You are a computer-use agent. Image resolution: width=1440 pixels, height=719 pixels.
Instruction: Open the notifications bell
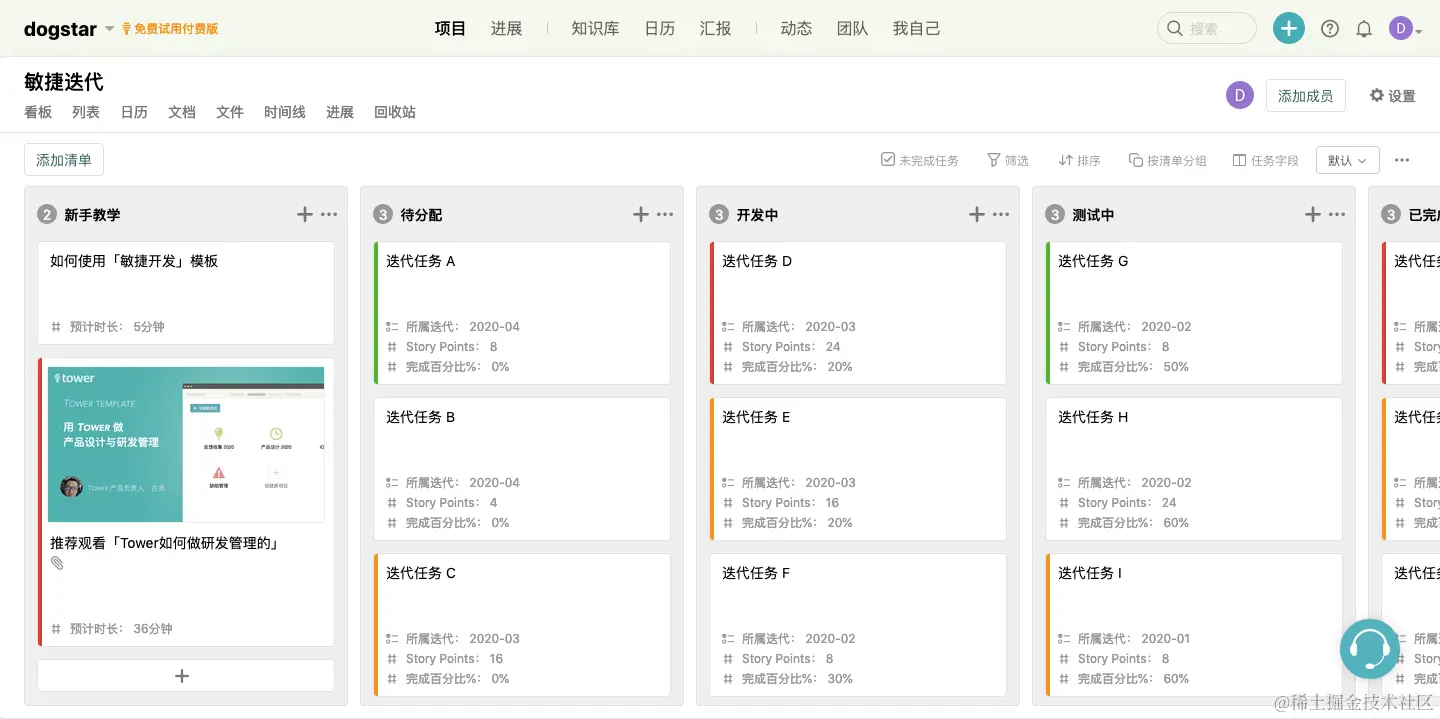point(1364,29)
